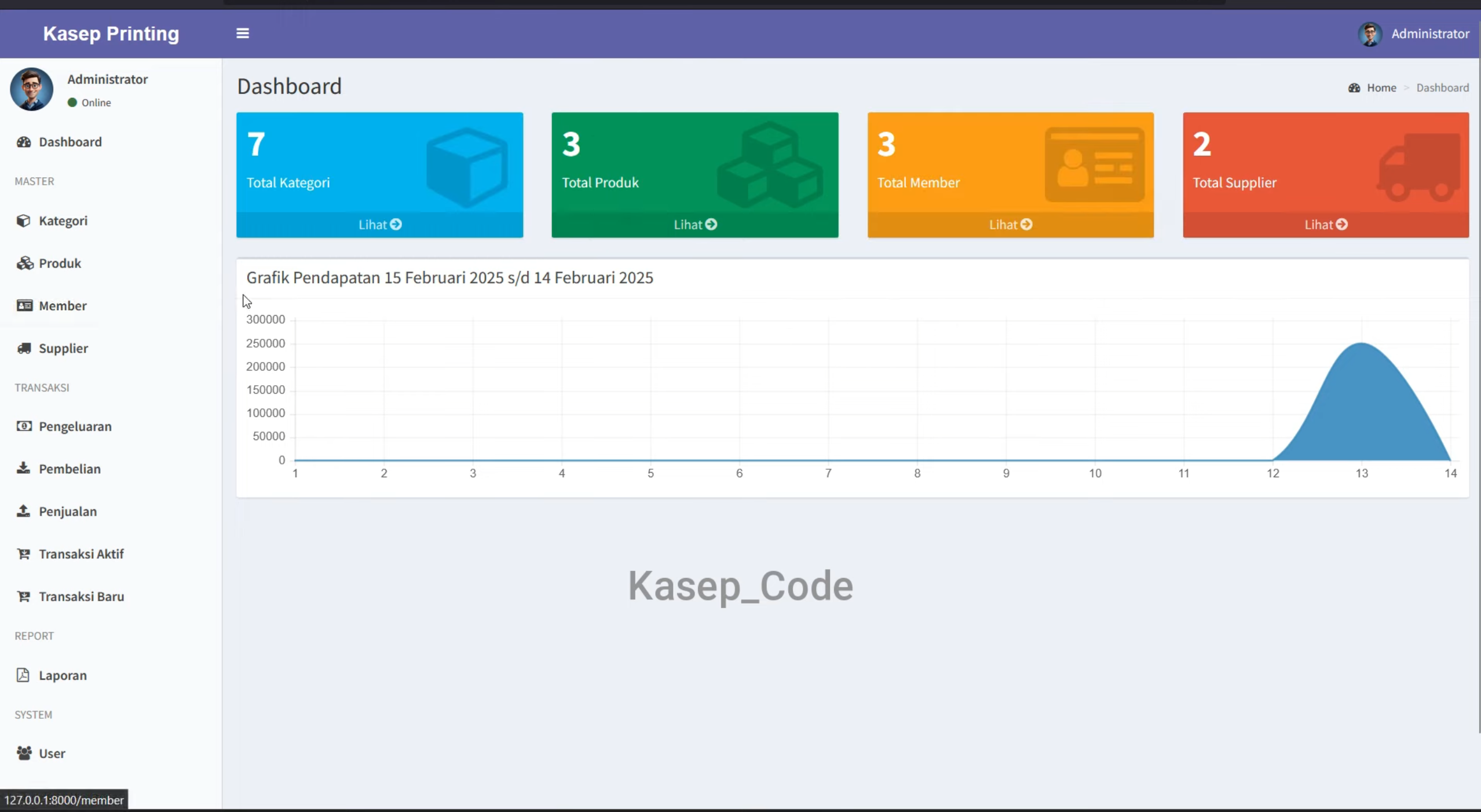Click Lihat link on Total Produk card
This screenshot has height=812, width=1481.
pos(695,225)
